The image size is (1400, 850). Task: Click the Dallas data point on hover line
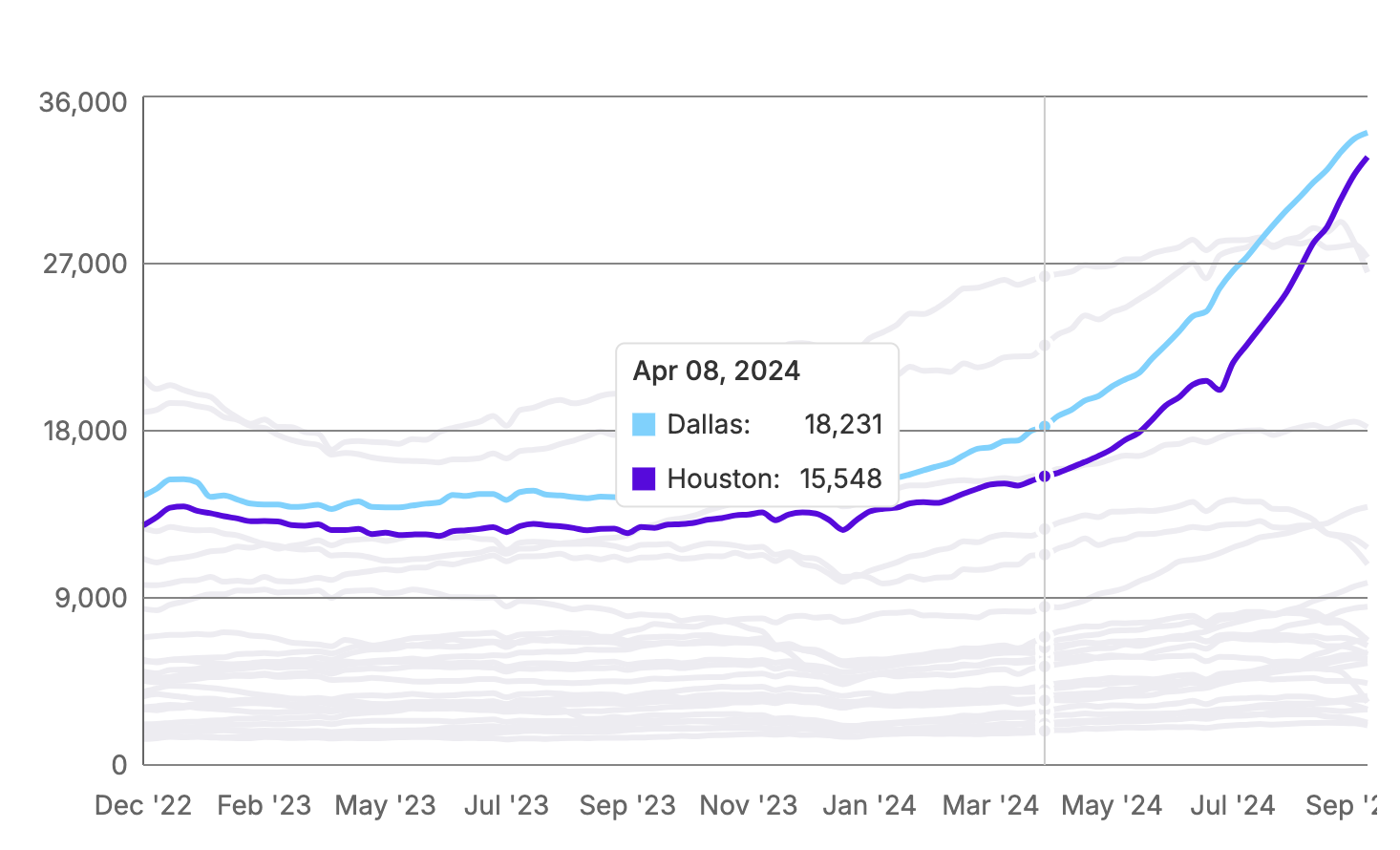[1045, 426]
